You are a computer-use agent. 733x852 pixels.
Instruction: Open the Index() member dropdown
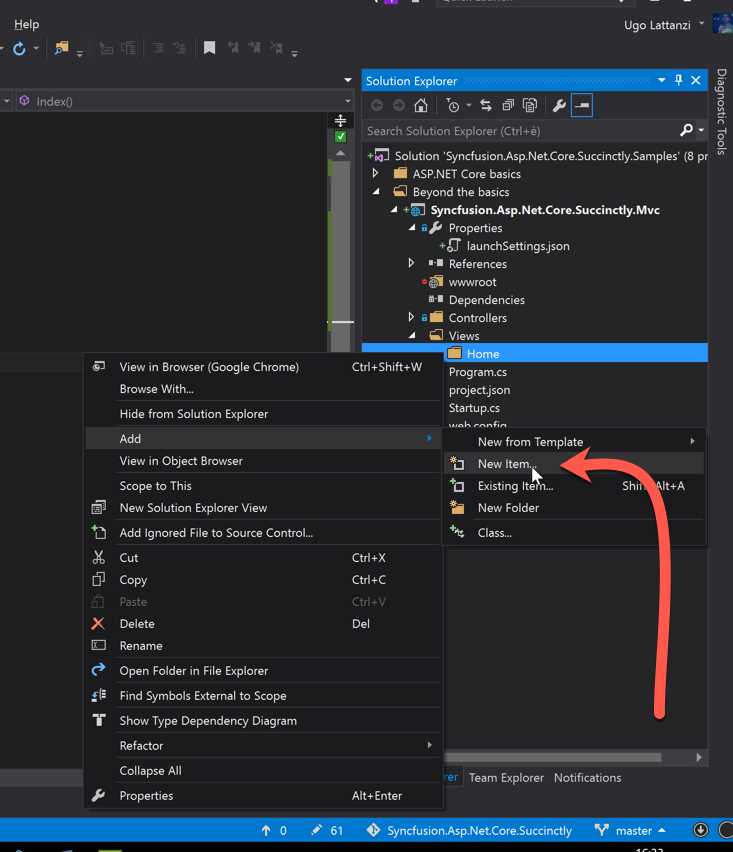[347, 101]
